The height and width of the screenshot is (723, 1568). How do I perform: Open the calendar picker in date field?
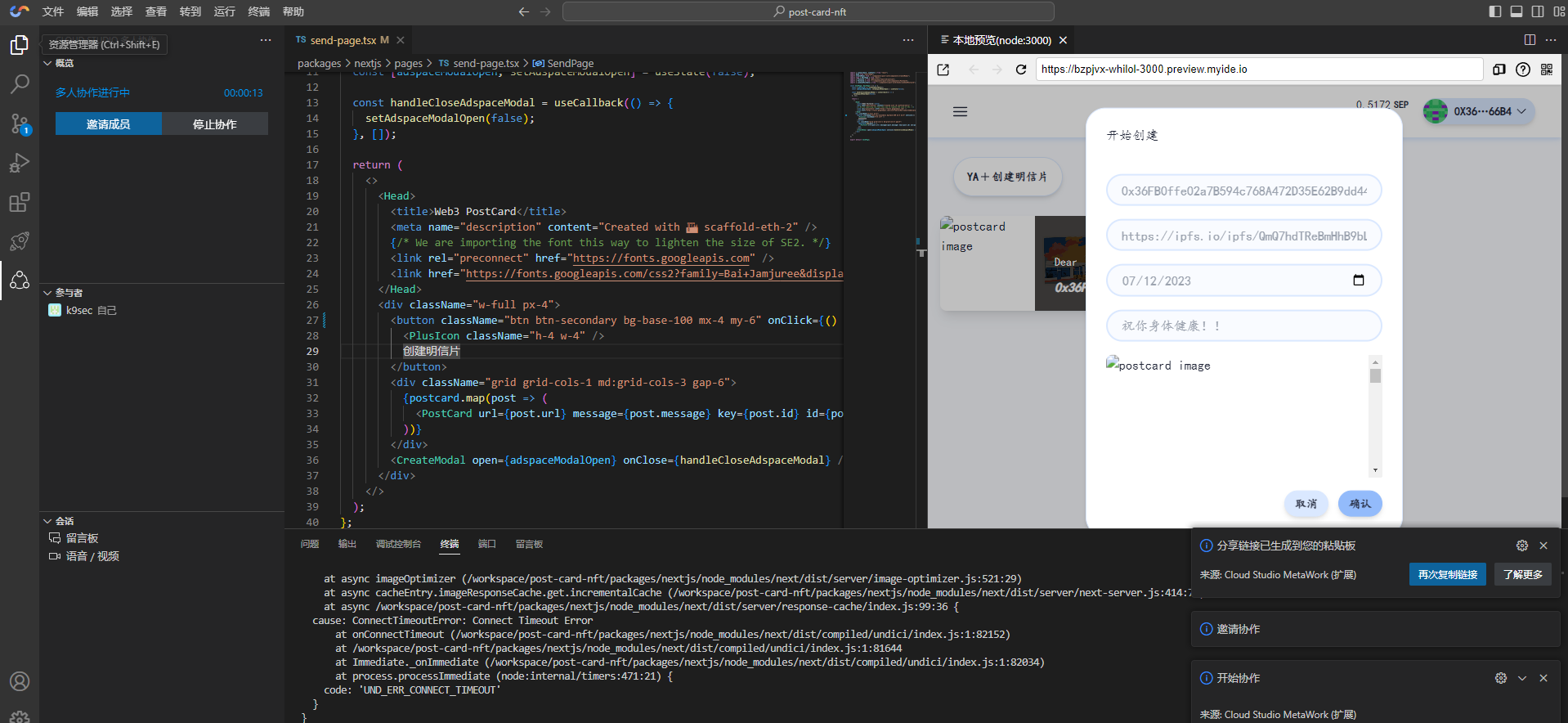1359,281
